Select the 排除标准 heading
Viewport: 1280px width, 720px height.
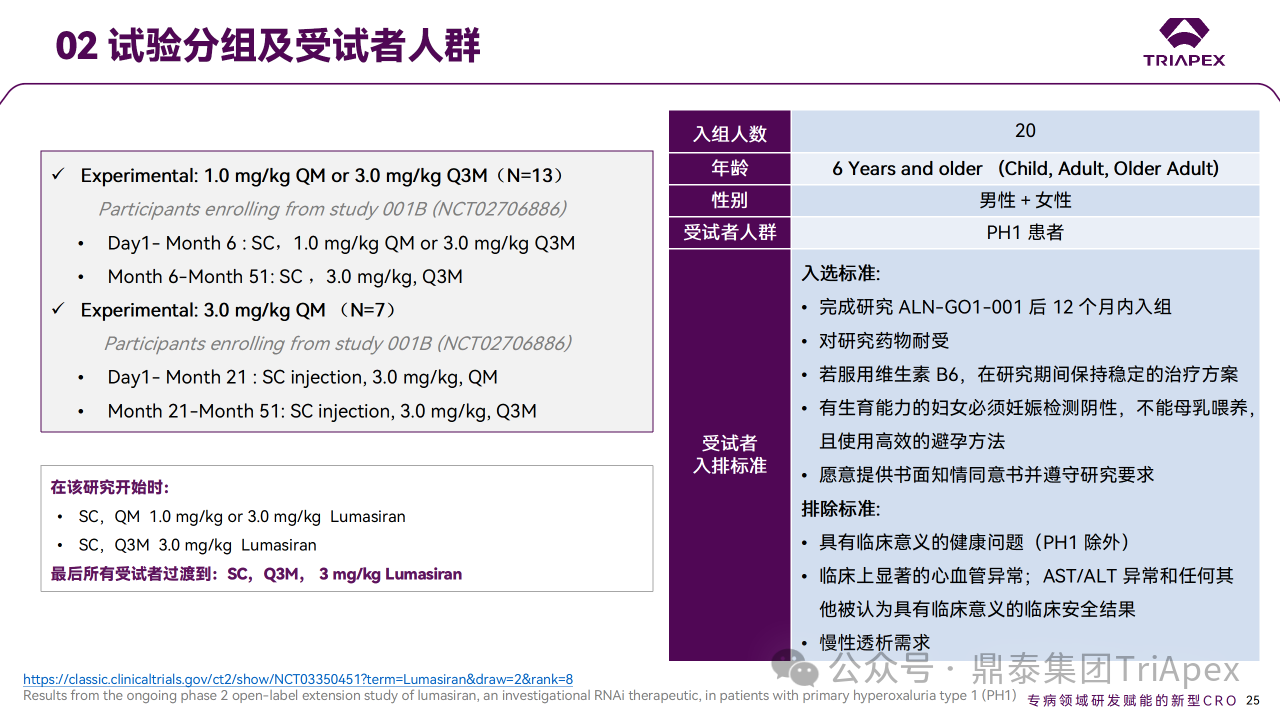tap(840, 508)
